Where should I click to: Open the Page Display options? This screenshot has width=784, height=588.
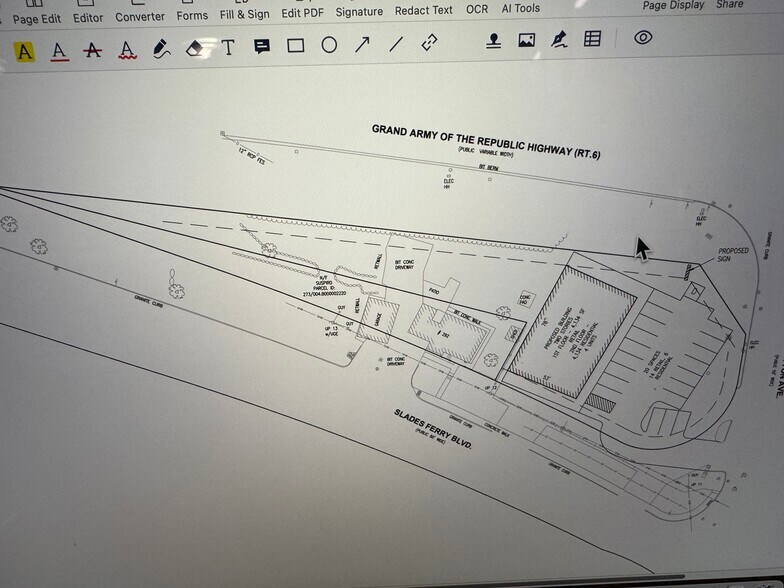click(x=673, y=5)
